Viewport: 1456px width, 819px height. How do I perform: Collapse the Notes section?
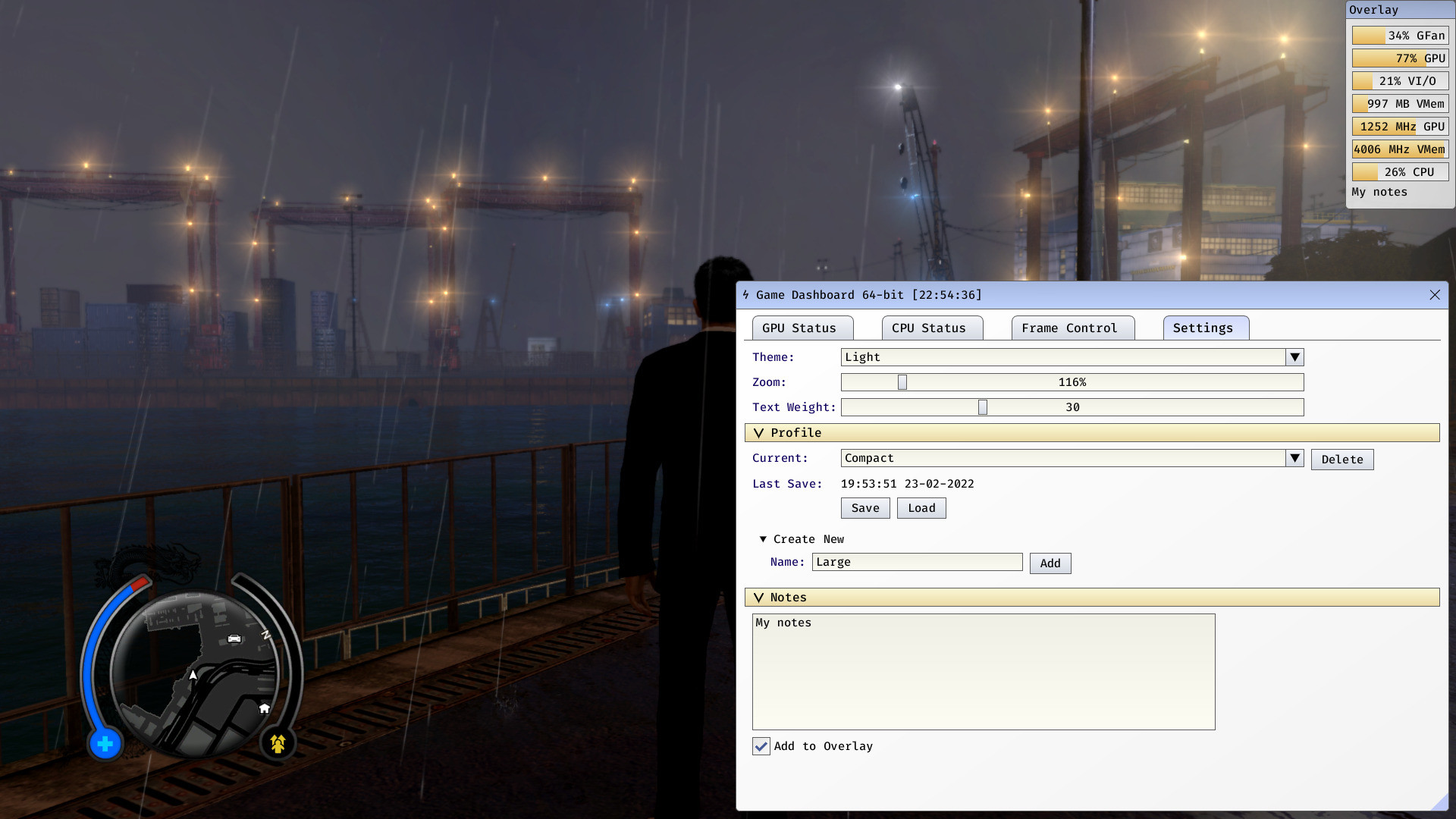(759, 597)
